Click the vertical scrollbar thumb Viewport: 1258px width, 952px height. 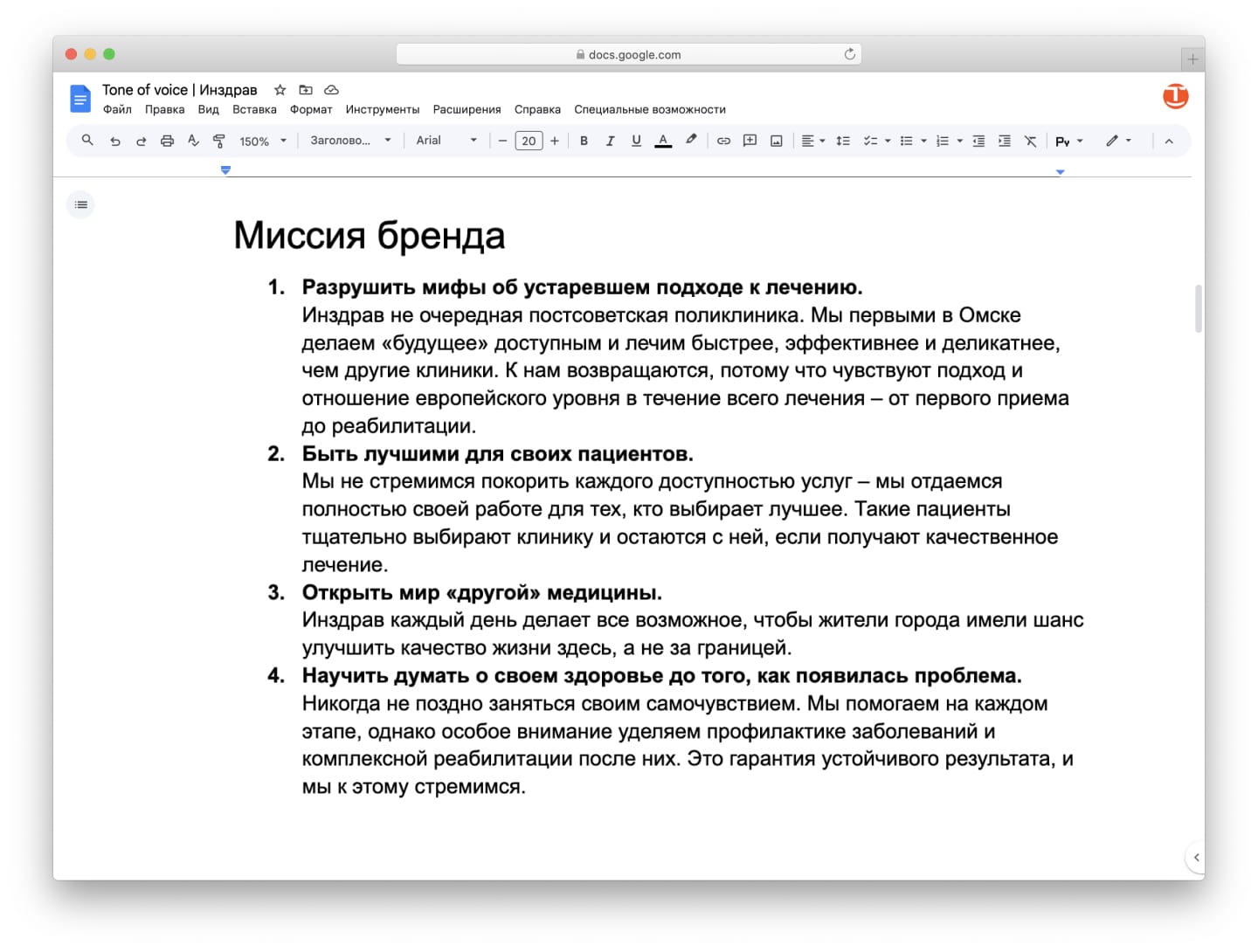pyautogui.click(x=1199, y=308)
